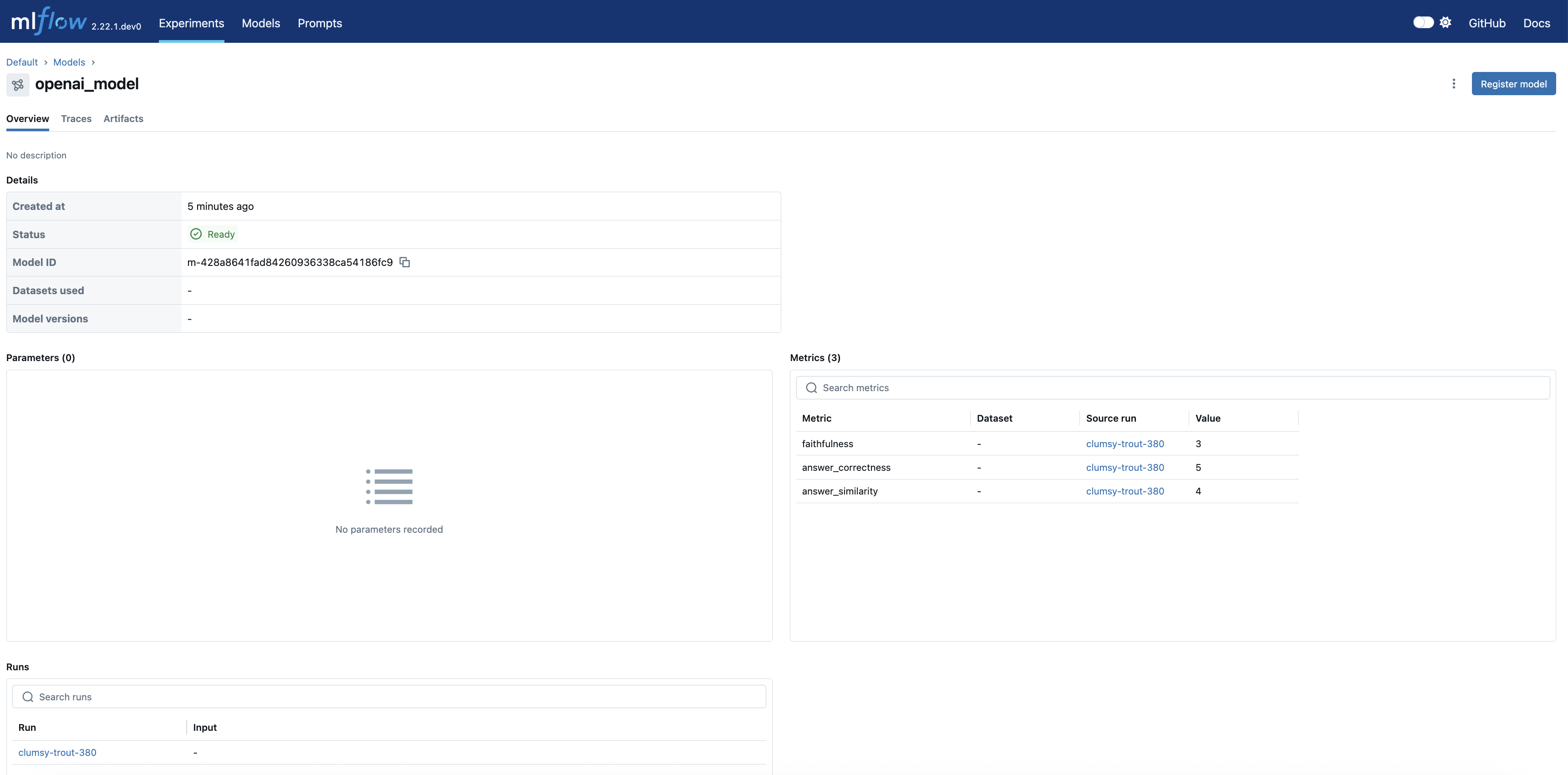Click the Ready status checkmark icon
The height and width of the screenshot is (775, 1568).
point(195,234)
